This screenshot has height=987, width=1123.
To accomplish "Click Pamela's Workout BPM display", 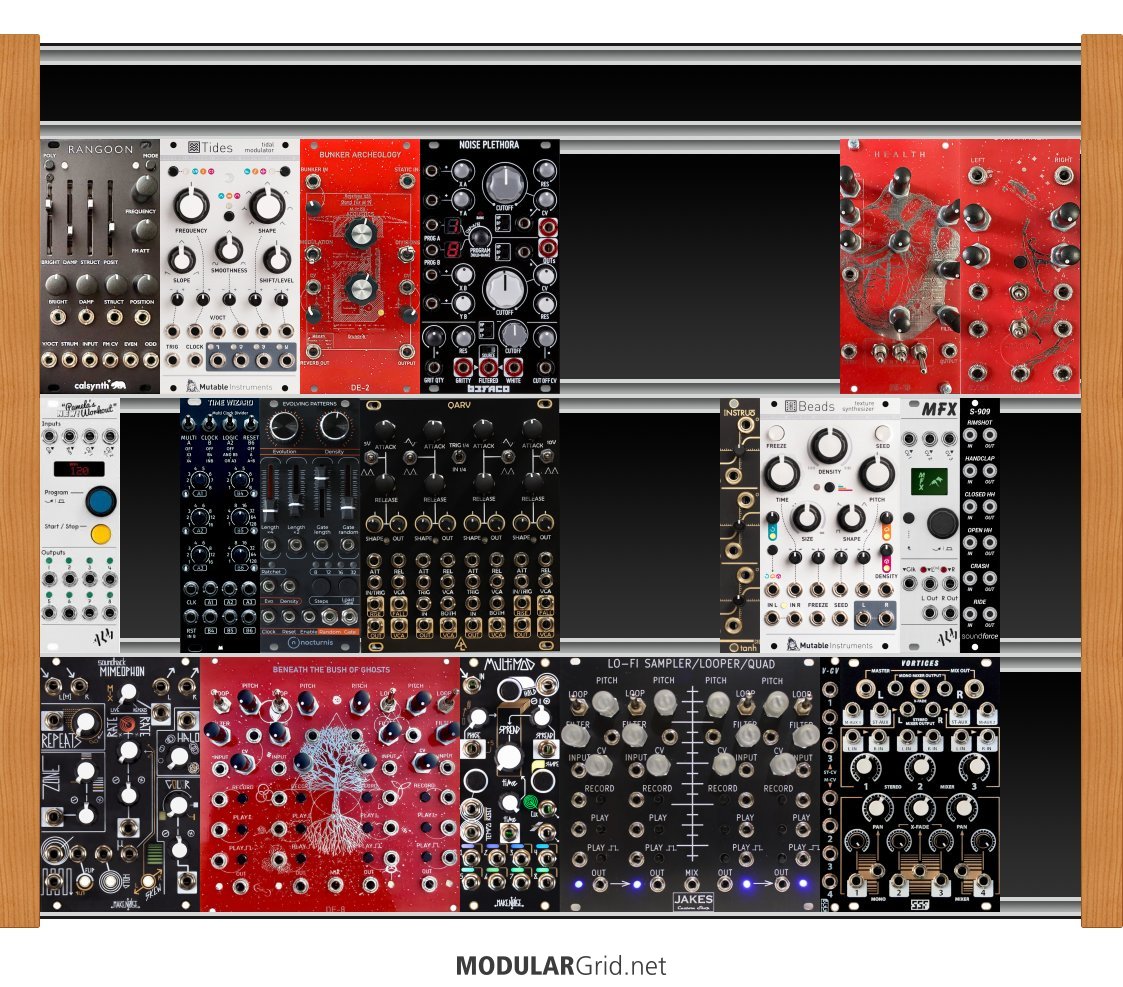I will coord(79,470).
